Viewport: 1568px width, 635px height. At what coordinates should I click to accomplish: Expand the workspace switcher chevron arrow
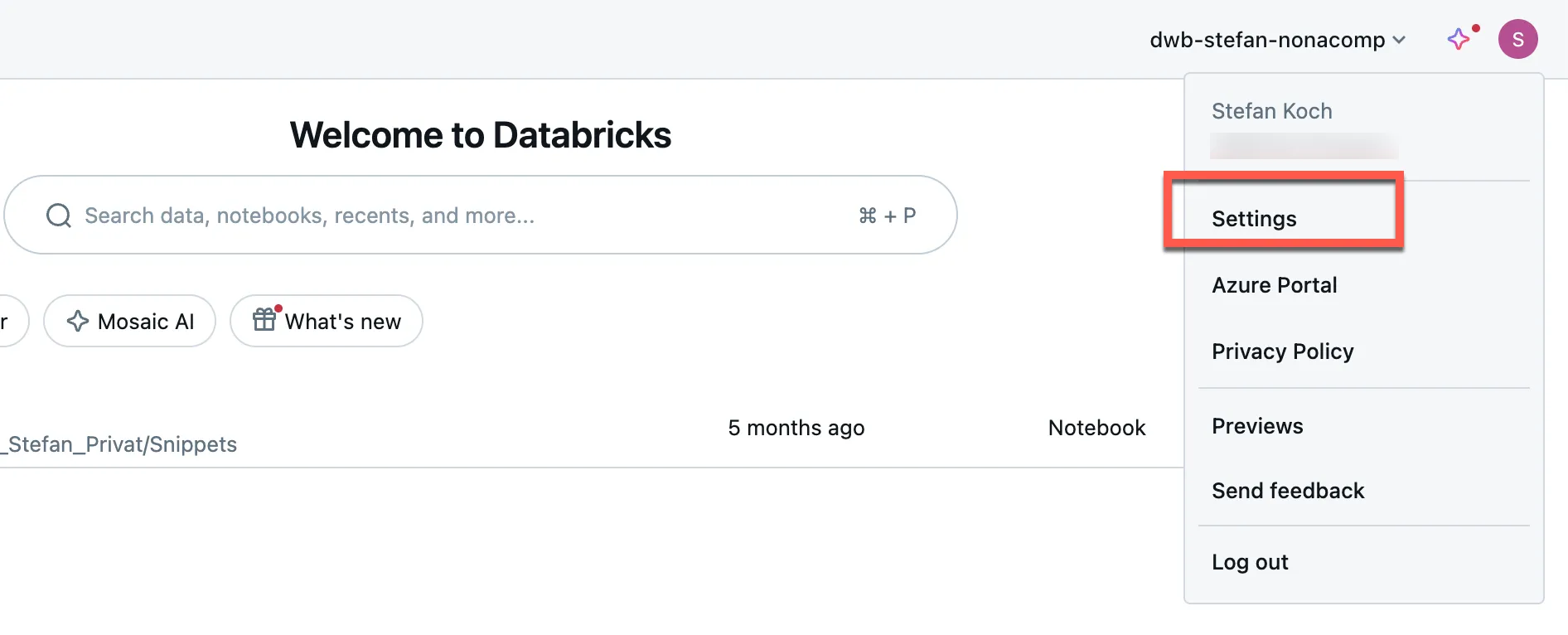[x=1399, y=40]
